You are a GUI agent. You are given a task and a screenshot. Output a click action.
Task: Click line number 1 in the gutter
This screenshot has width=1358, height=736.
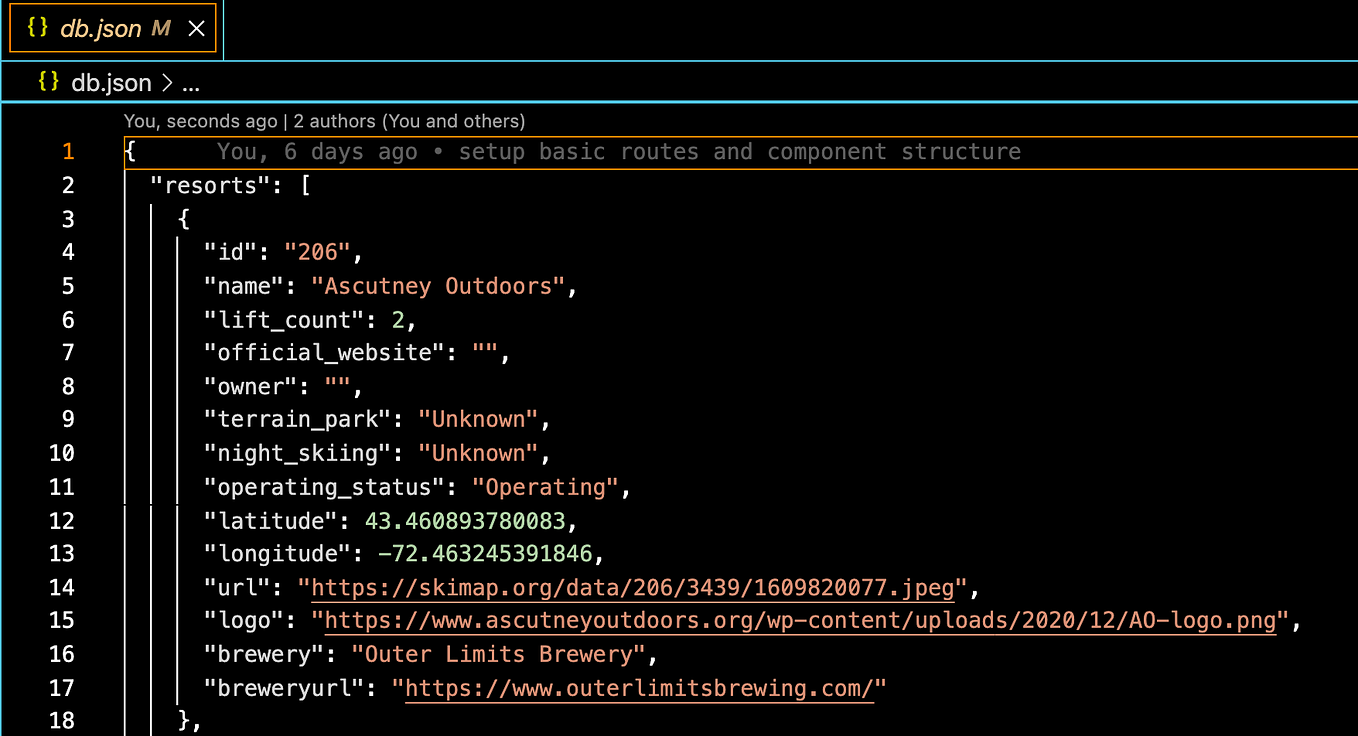(x=67, y=151)
